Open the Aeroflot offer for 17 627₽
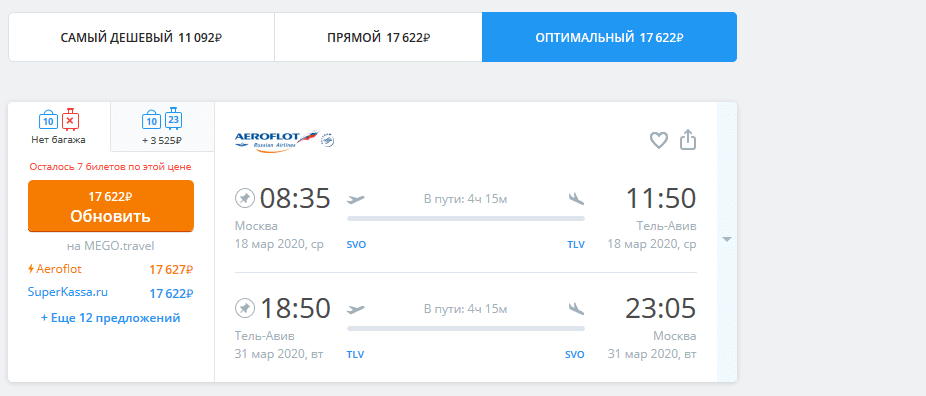The width and height of the screenshot is (926, 396). tap(111, 269)
